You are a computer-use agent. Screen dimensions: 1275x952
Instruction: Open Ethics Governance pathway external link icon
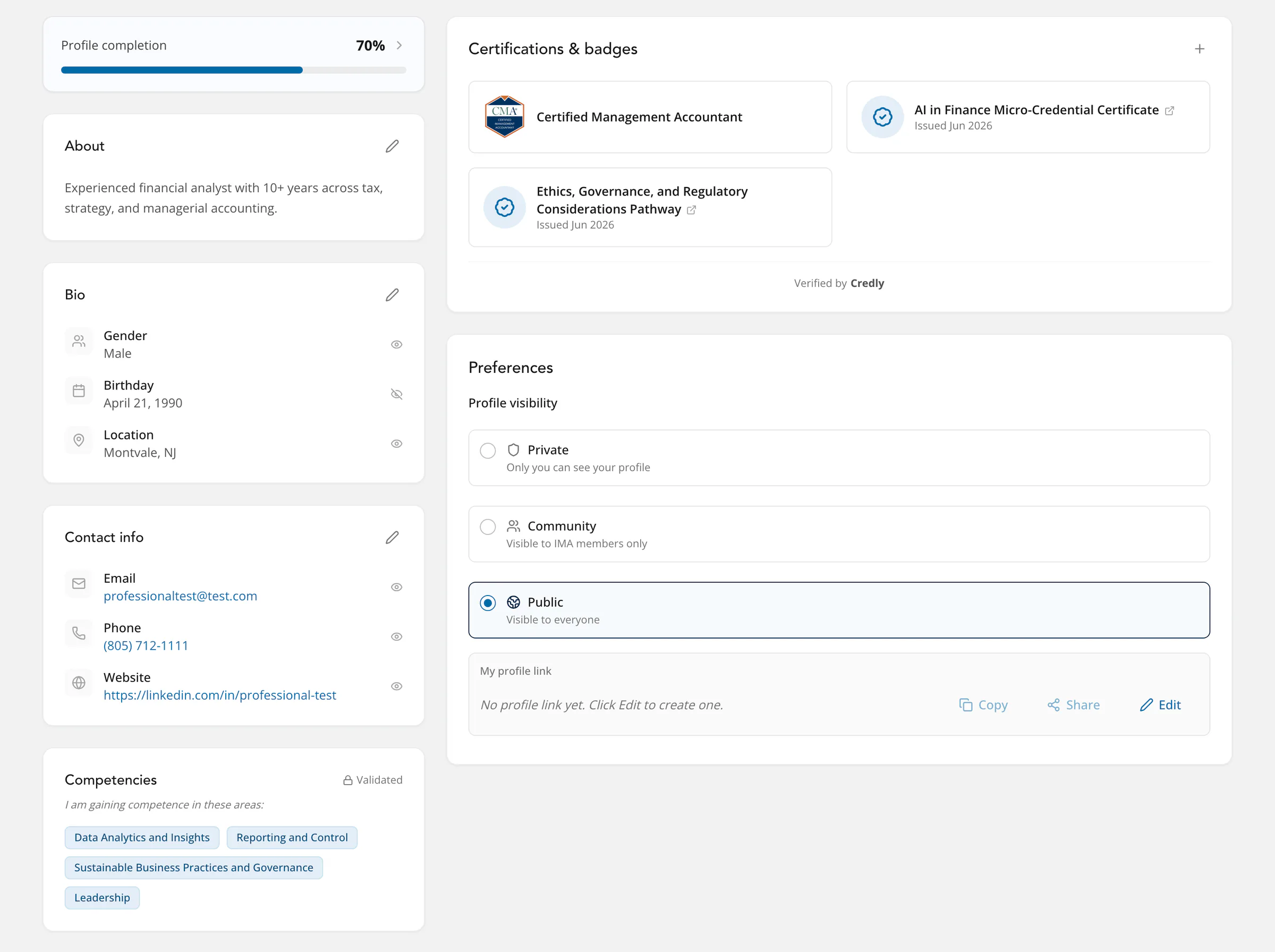coord(691,210)
